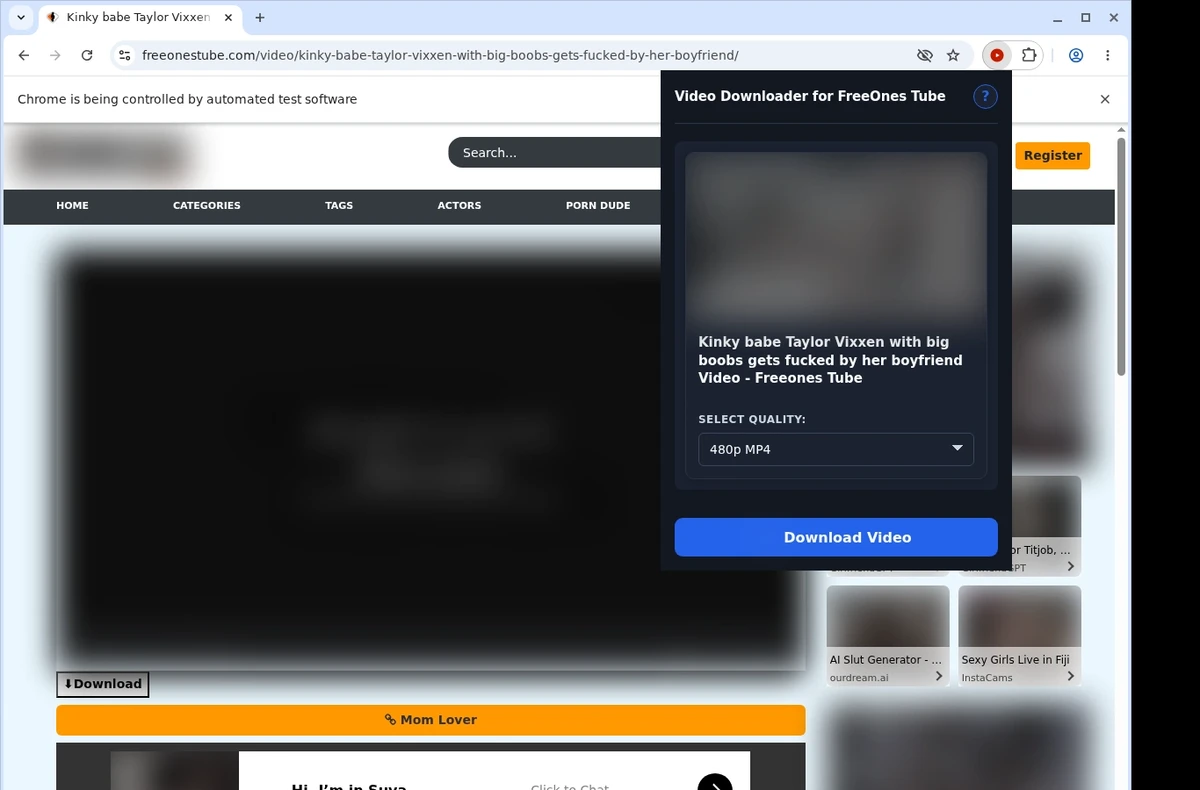Click the orange Register button
This screenshot has width=1200, height=790.
click(x=1052, y=155)
